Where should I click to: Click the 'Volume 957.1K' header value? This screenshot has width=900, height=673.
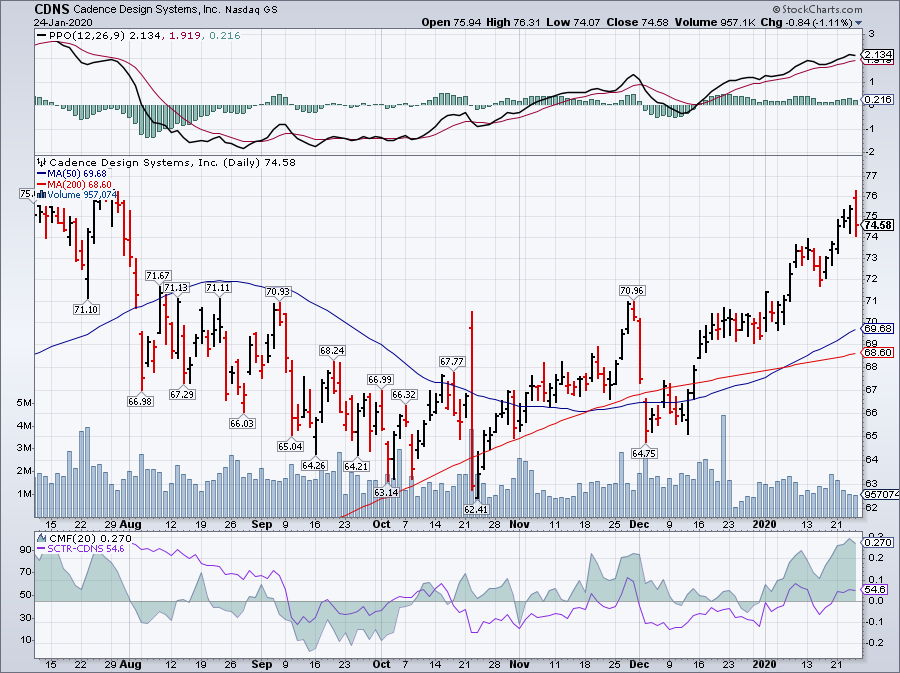(x=715, y=22)
